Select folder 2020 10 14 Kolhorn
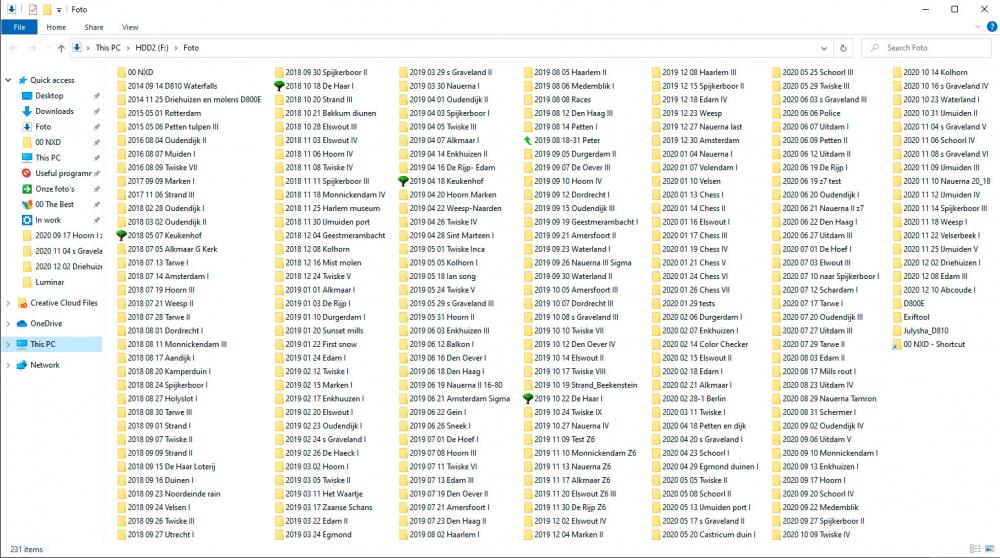 [935, 73]
